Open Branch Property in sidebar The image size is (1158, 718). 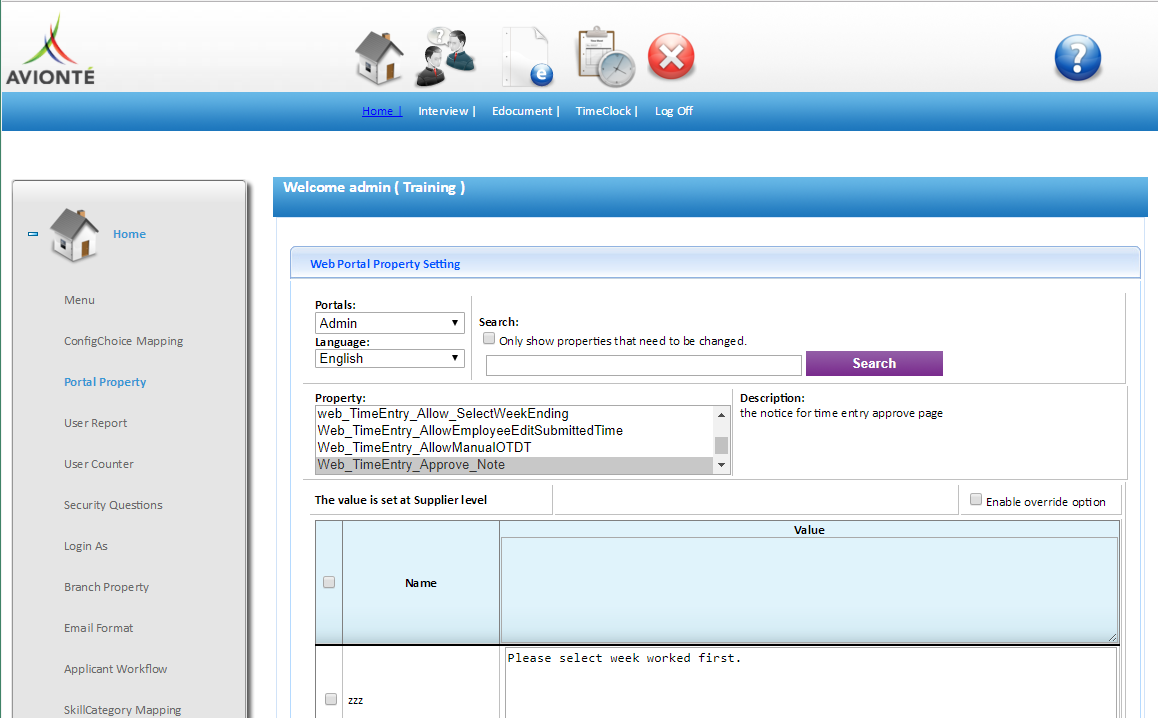(x=106, y=587)
